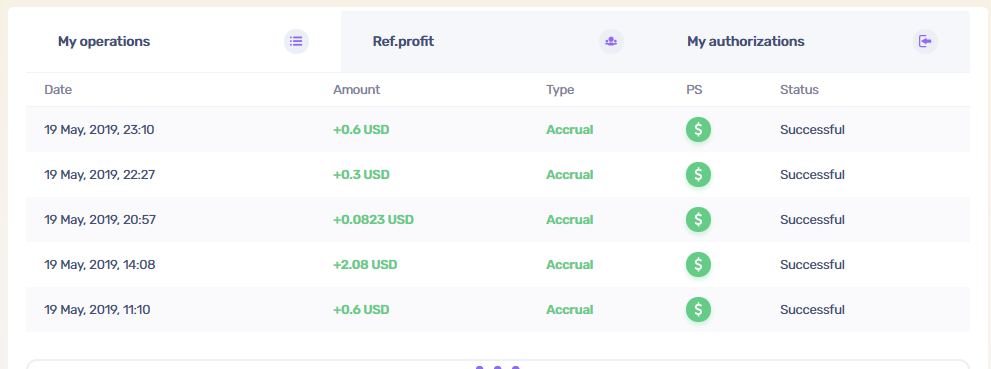991x369 pixels.
Task: Click the dollar icon in the 14:08 row
Action: (x=698, y=265)
